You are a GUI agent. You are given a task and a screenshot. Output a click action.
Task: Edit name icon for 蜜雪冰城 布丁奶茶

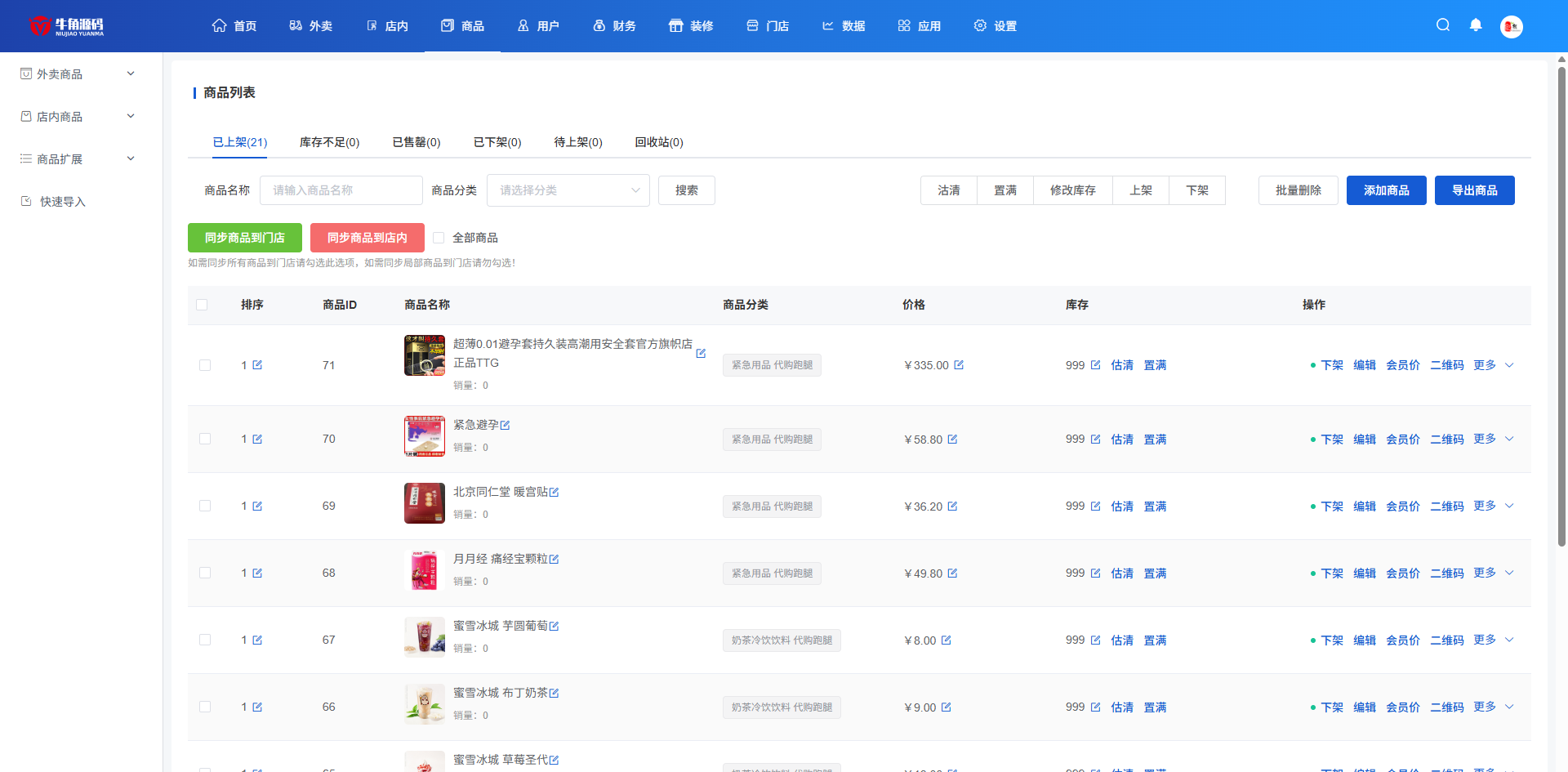click(555, 694)
